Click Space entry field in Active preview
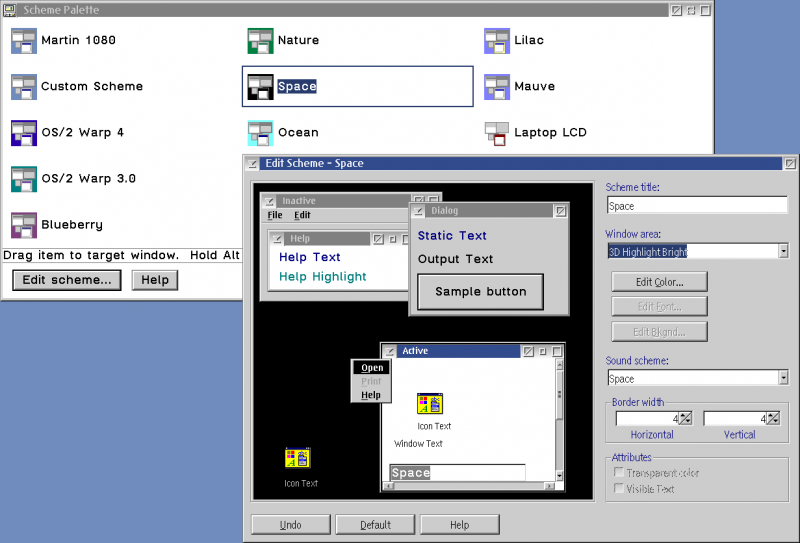Screen dimensions: 800x543 457,473
